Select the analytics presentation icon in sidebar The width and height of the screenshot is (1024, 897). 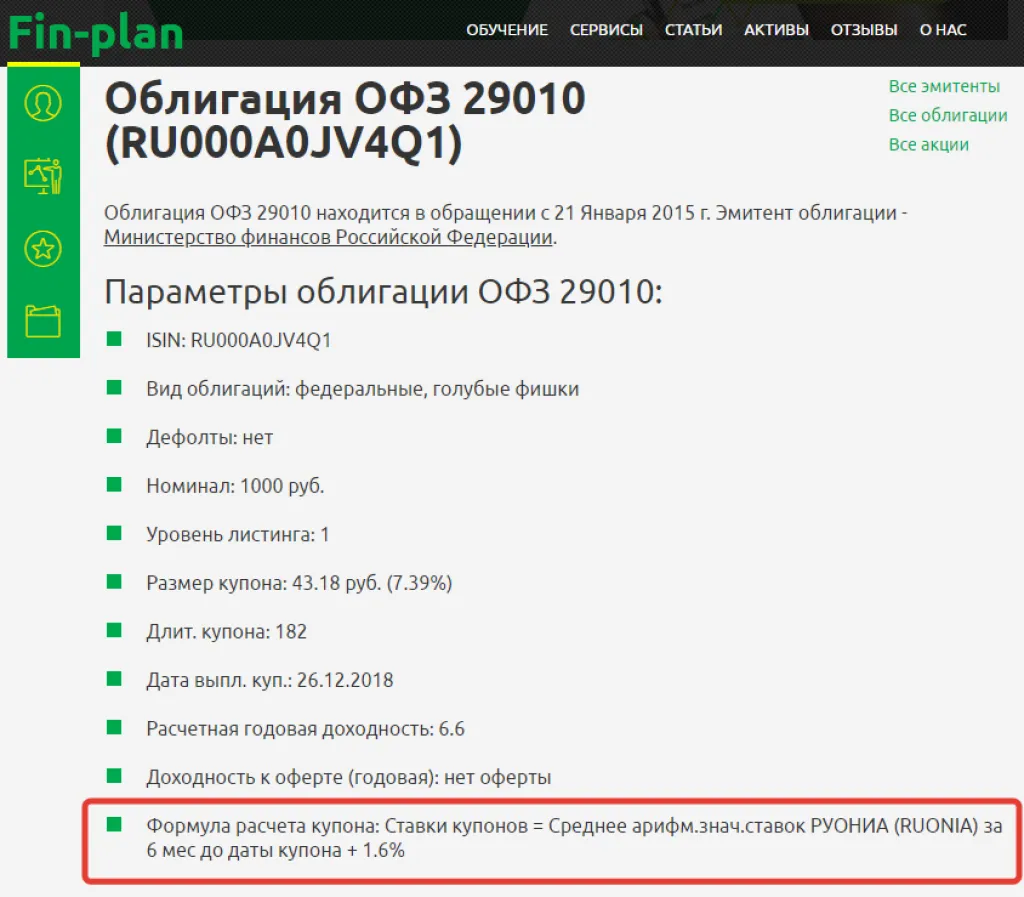pyautogui.click(x=42, y=173)
